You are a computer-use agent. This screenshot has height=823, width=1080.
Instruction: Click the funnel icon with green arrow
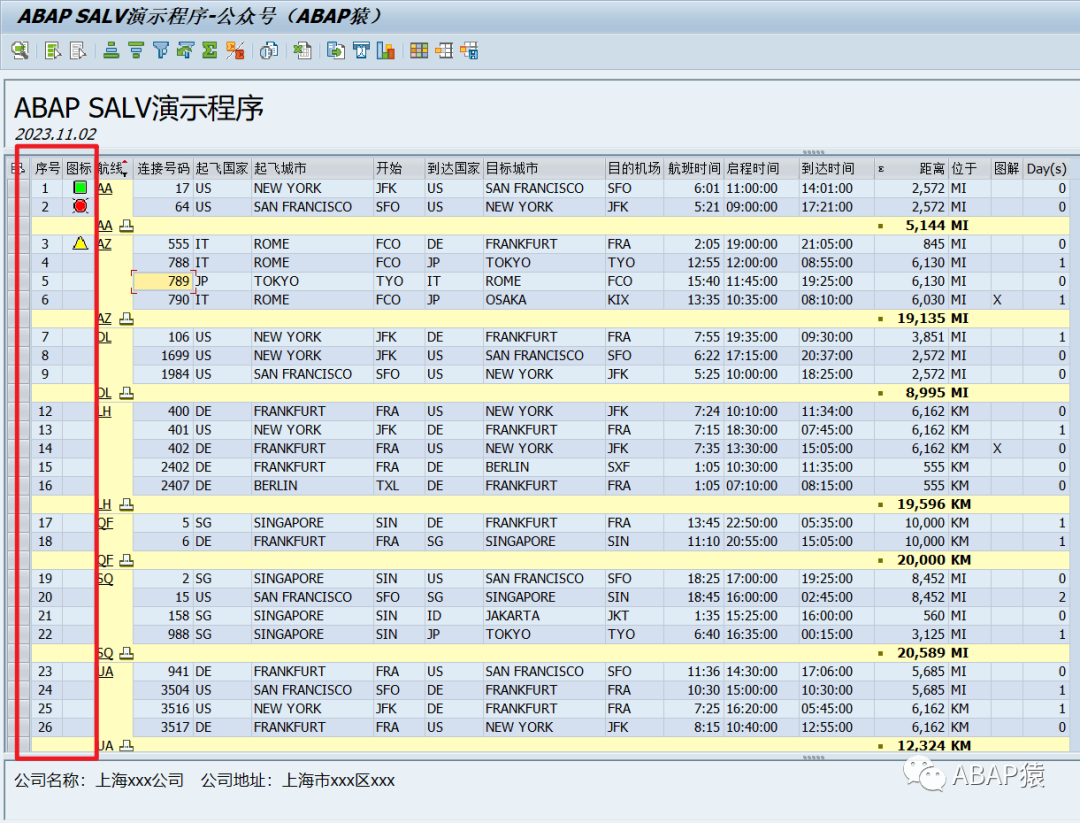(185, 50)
